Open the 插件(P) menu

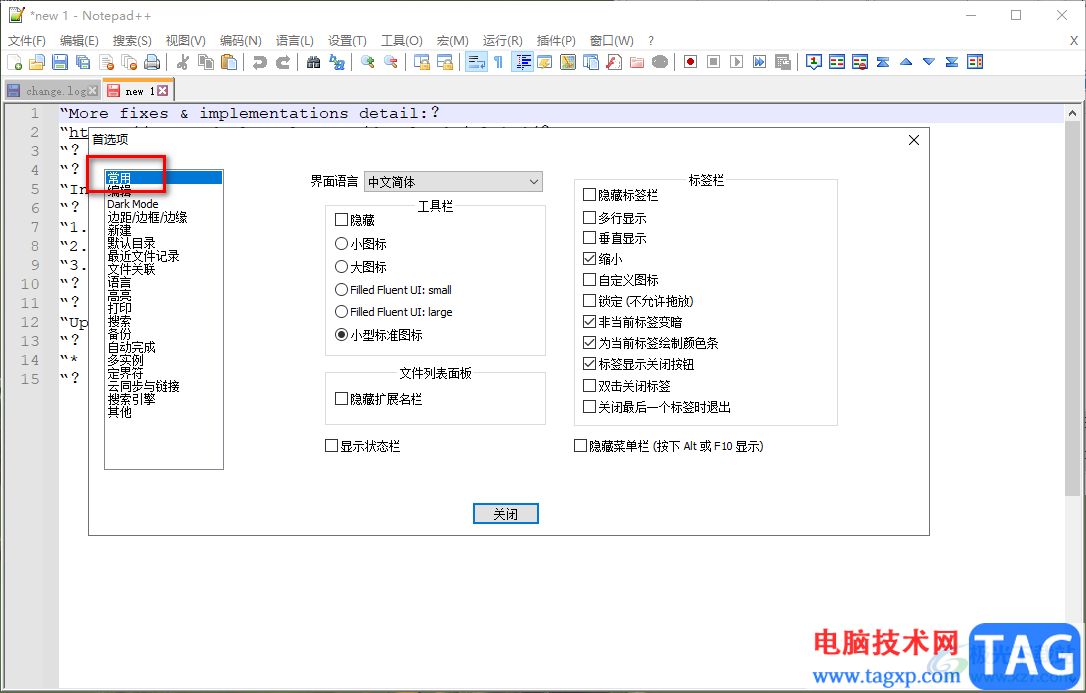pos(556,41)
